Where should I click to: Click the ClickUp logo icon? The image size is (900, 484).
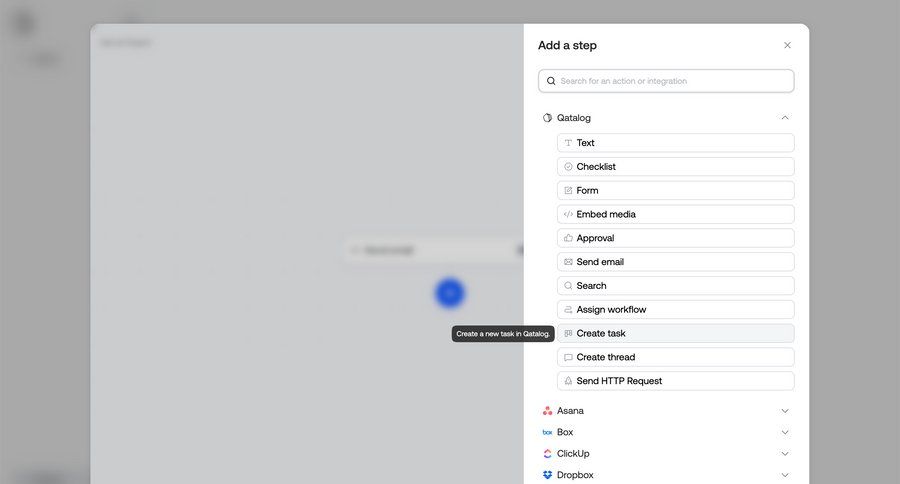click(x=547, y=454)
